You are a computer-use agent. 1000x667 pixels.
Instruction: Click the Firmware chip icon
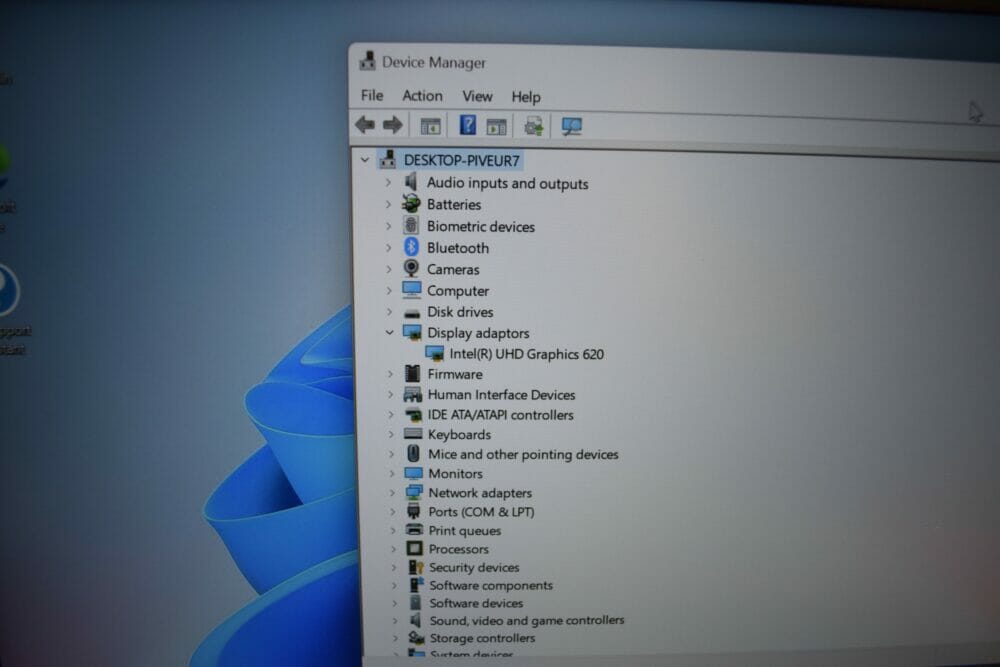tap(413, 374)
